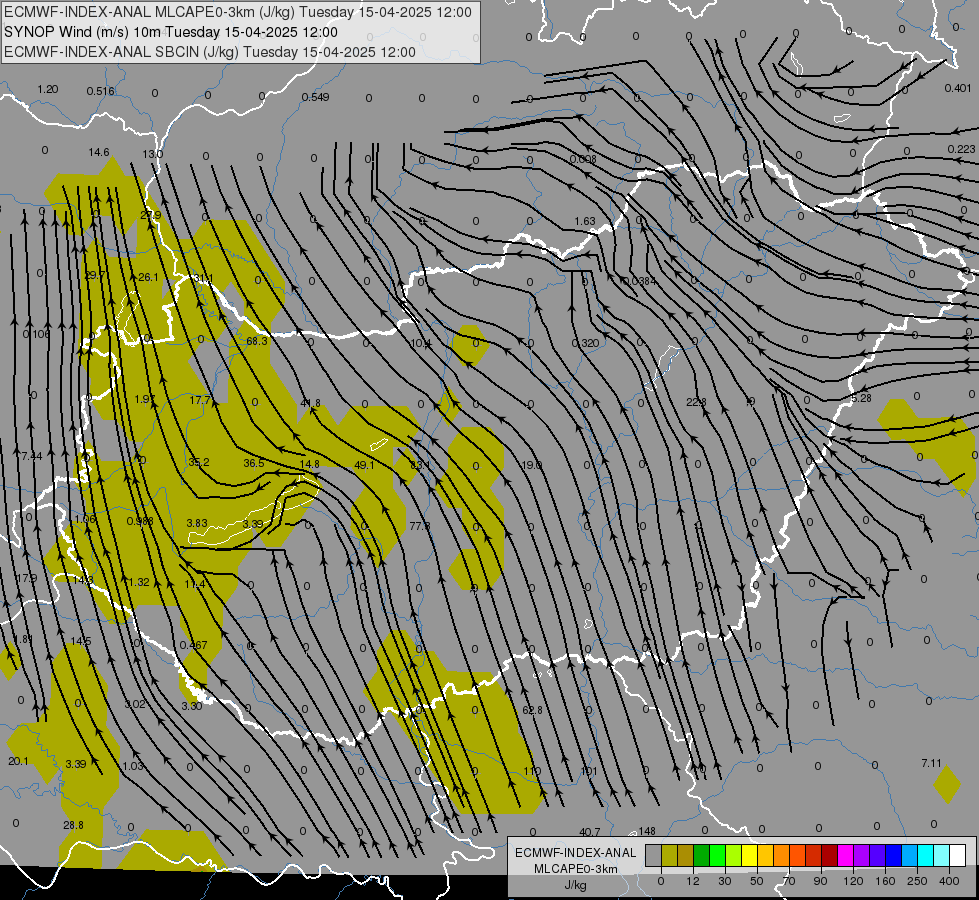Click the map value 3.30
Viewport: 979px width, 900px height.
[192, 706]
